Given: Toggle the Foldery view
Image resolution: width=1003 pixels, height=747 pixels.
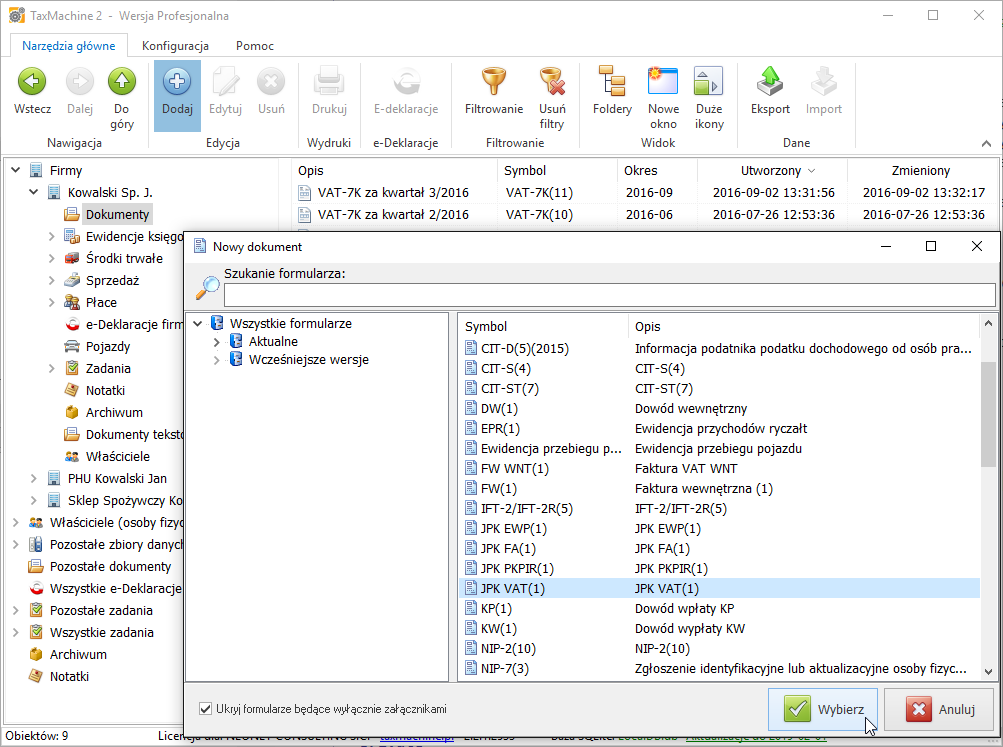Looking at the screenshot, I should pos(612,91).
